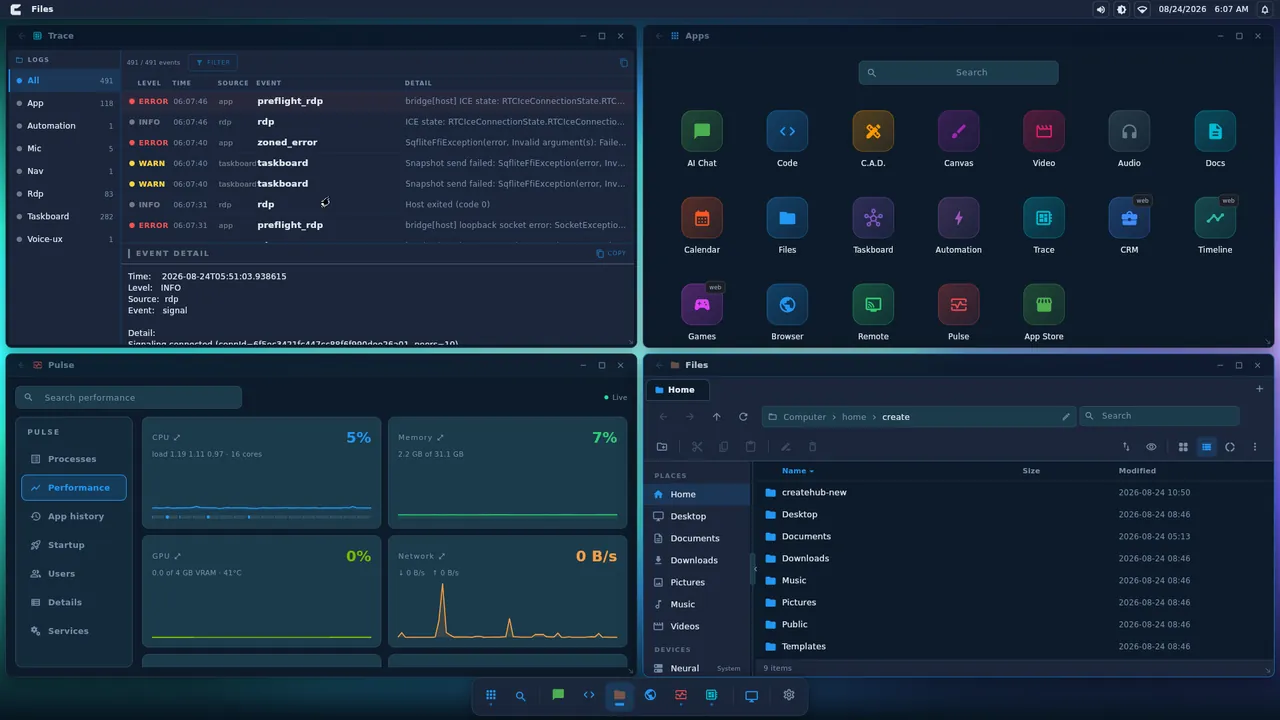
Task: Click the new folder icon in Files toolbar
Action: [662, 447]
